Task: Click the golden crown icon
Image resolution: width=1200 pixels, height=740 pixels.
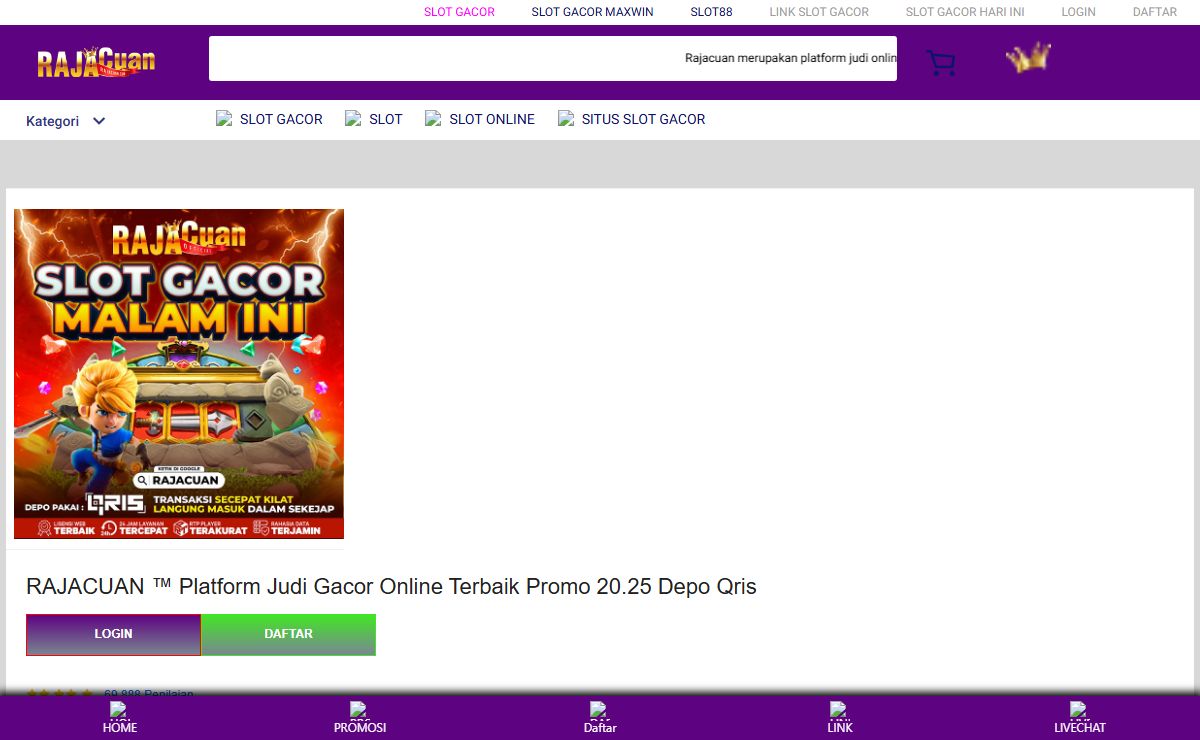Action: click(x=1028, y=58)
